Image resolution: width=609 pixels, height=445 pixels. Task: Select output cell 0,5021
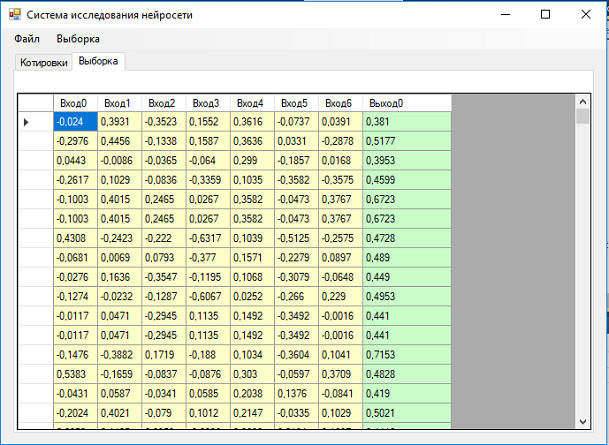(x=407, y=413)
